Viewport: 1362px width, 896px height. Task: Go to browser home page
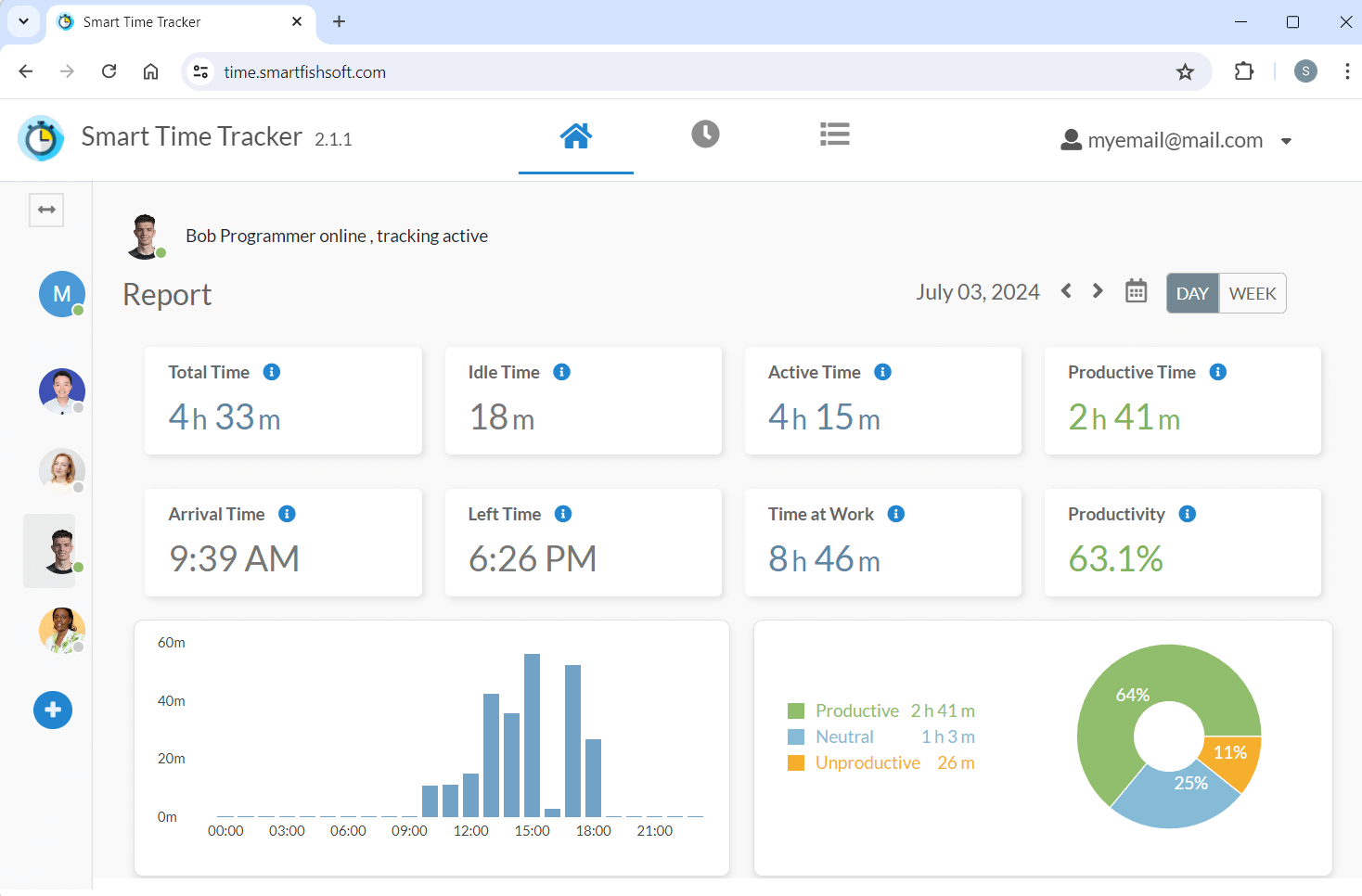click(x=150, y=71)
